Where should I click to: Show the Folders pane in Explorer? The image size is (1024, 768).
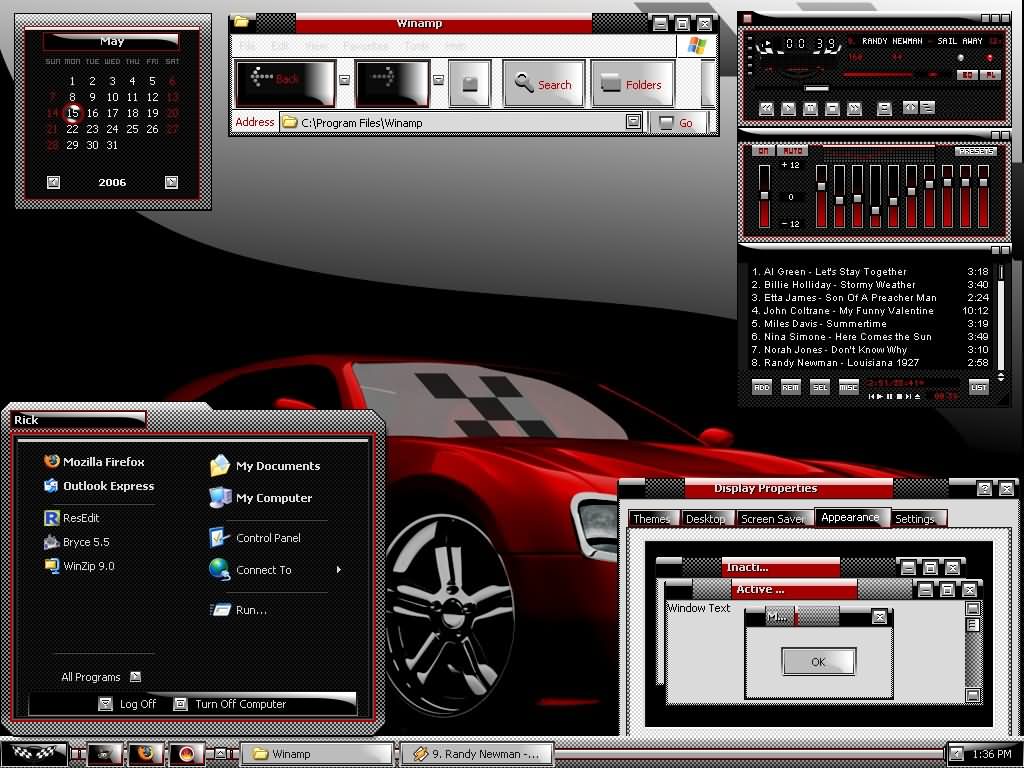632,84
